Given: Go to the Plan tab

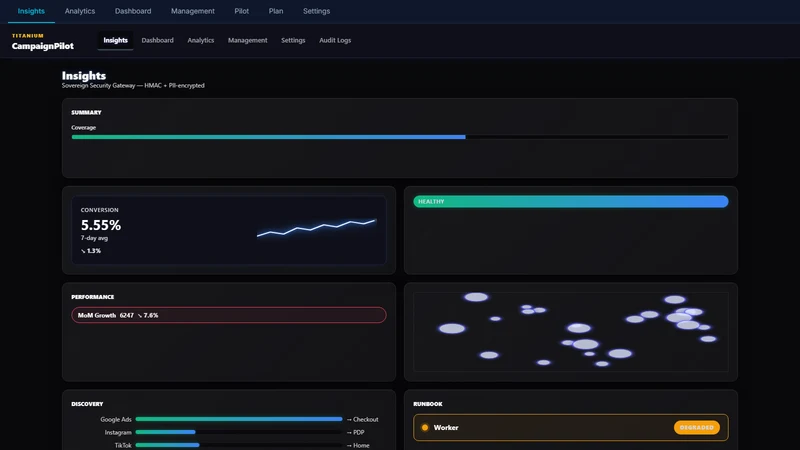Looking at the screenshot, I should click(276, 11).
